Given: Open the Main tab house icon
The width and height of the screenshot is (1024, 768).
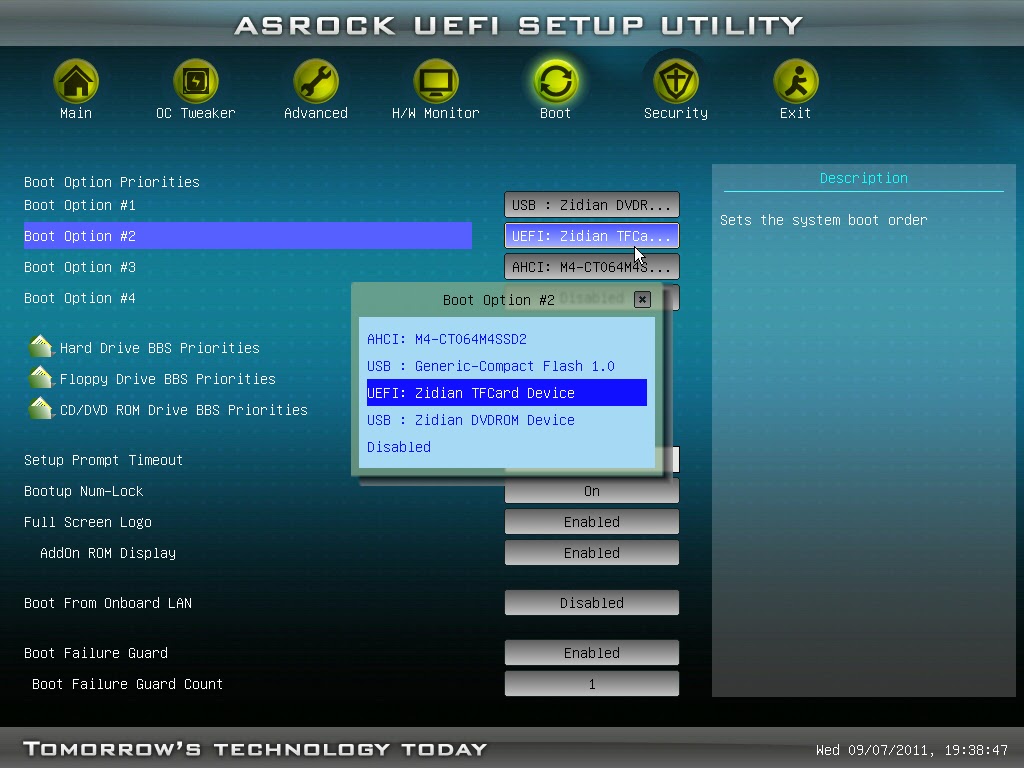Looking at the screenshot, I should 76,81.
